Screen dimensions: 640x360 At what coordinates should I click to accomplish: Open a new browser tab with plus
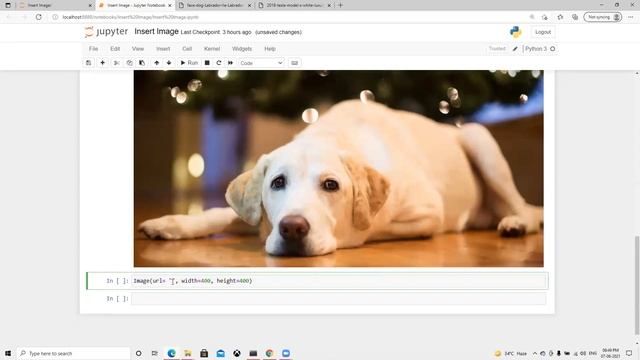click(340, 5)
